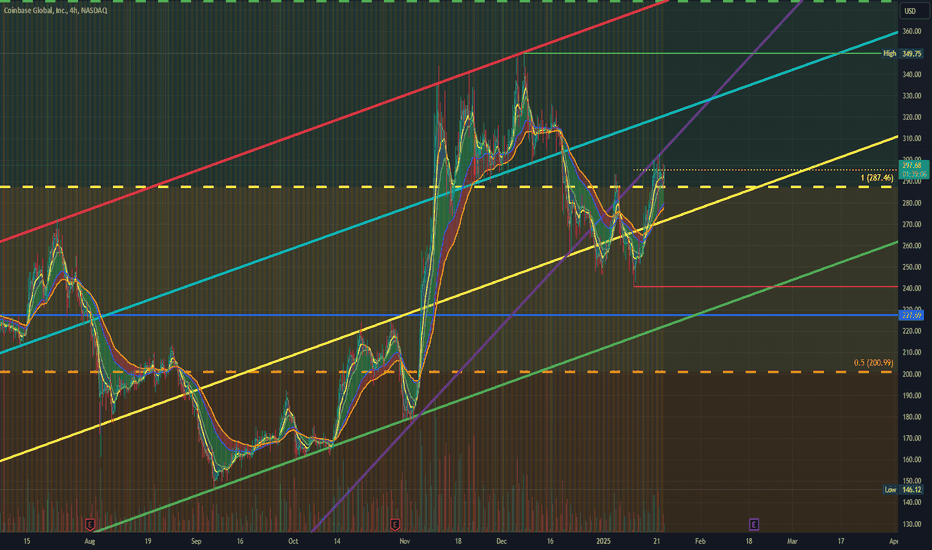Click the 260.00 price axis label

(912, 246)
